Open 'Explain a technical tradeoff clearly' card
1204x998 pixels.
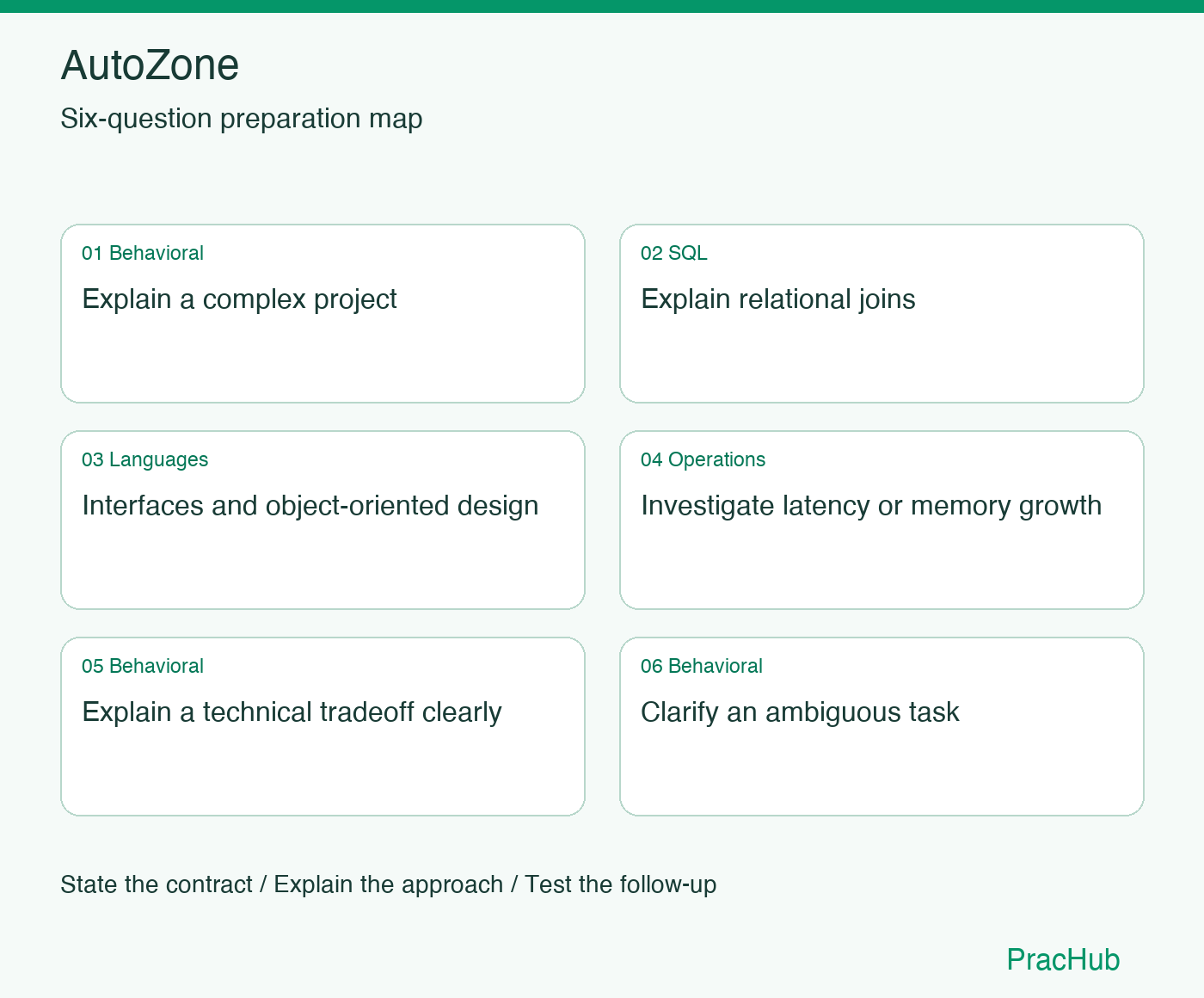322,726
